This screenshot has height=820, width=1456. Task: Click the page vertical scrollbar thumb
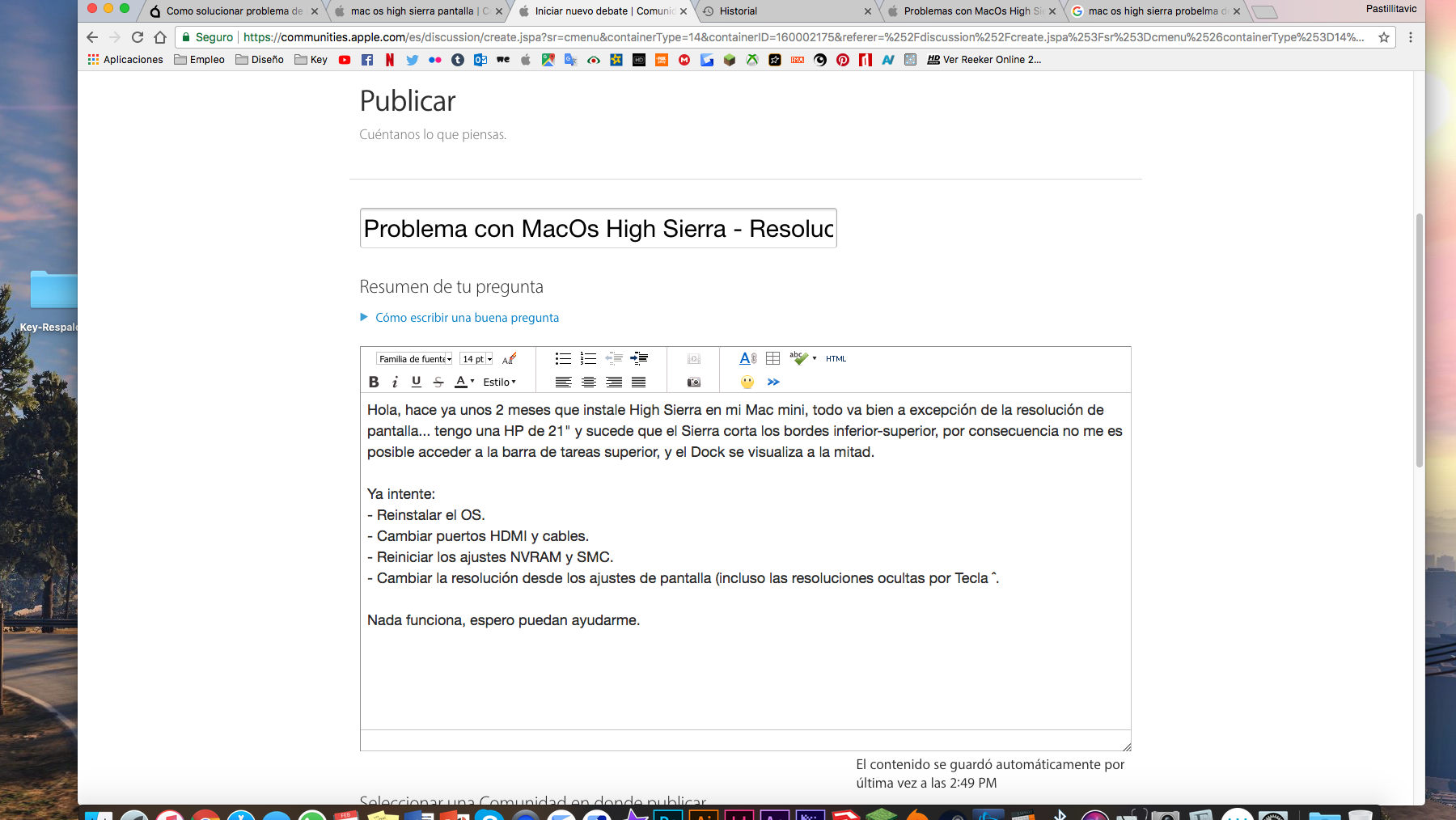pyautogui.click(x=1419, y=340)
